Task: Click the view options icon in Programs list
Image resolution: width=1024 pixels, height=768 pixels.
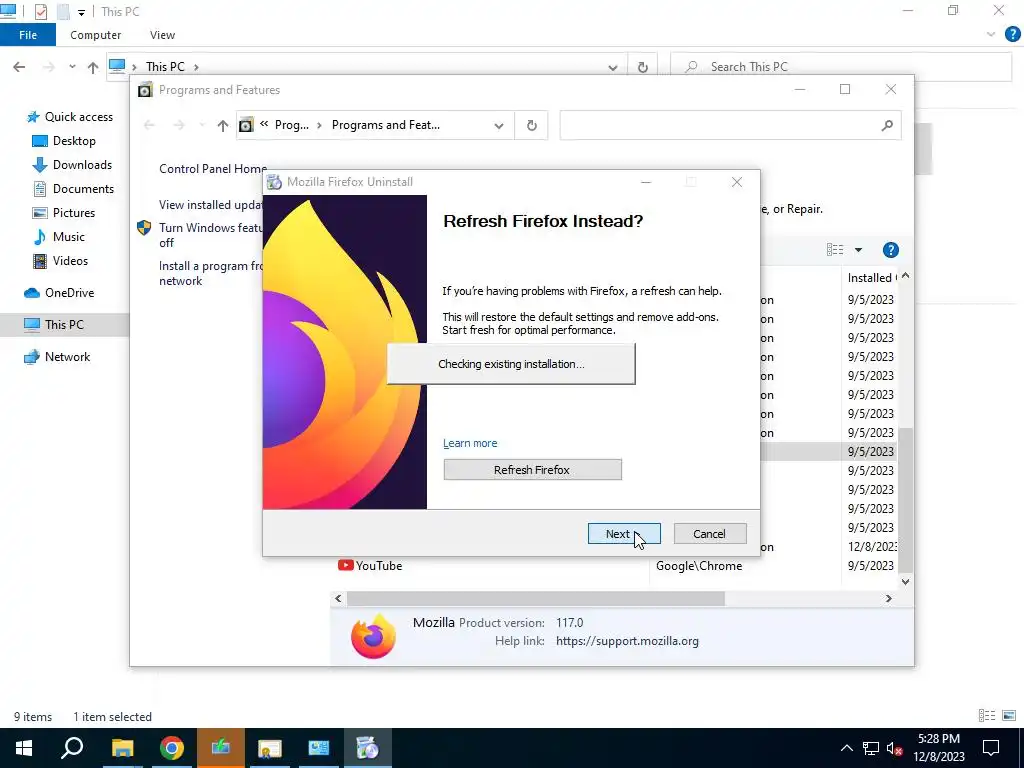Action: (x=835, y=249)
